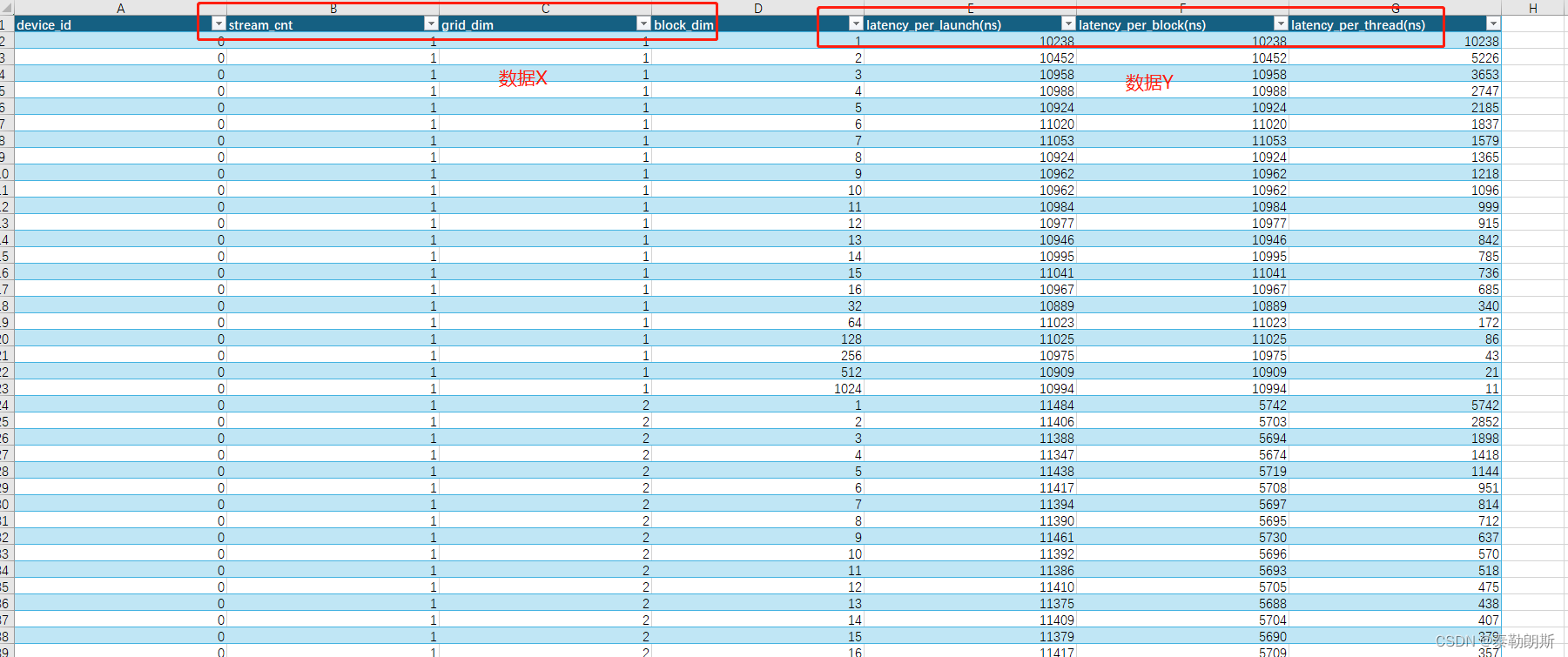Viewport: 1568px width, 657px height.
Task: Select the cell containing 11406
Action: click(x=970, y=421)
